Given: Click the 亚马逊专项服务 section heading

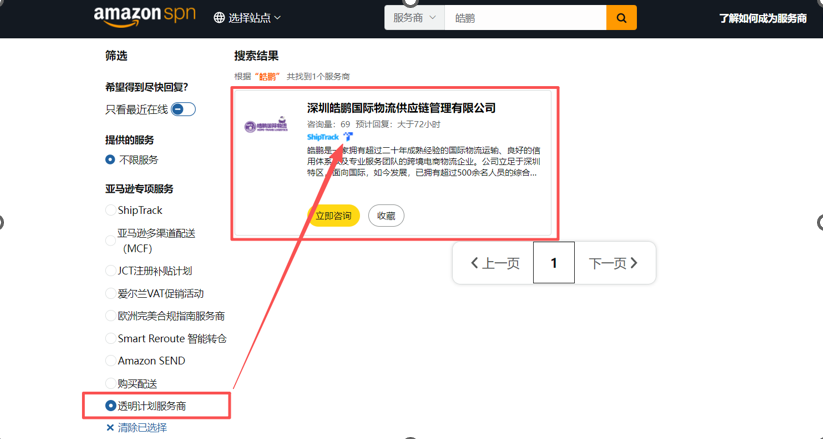Looking at the screenshot, I should [139, 189].
